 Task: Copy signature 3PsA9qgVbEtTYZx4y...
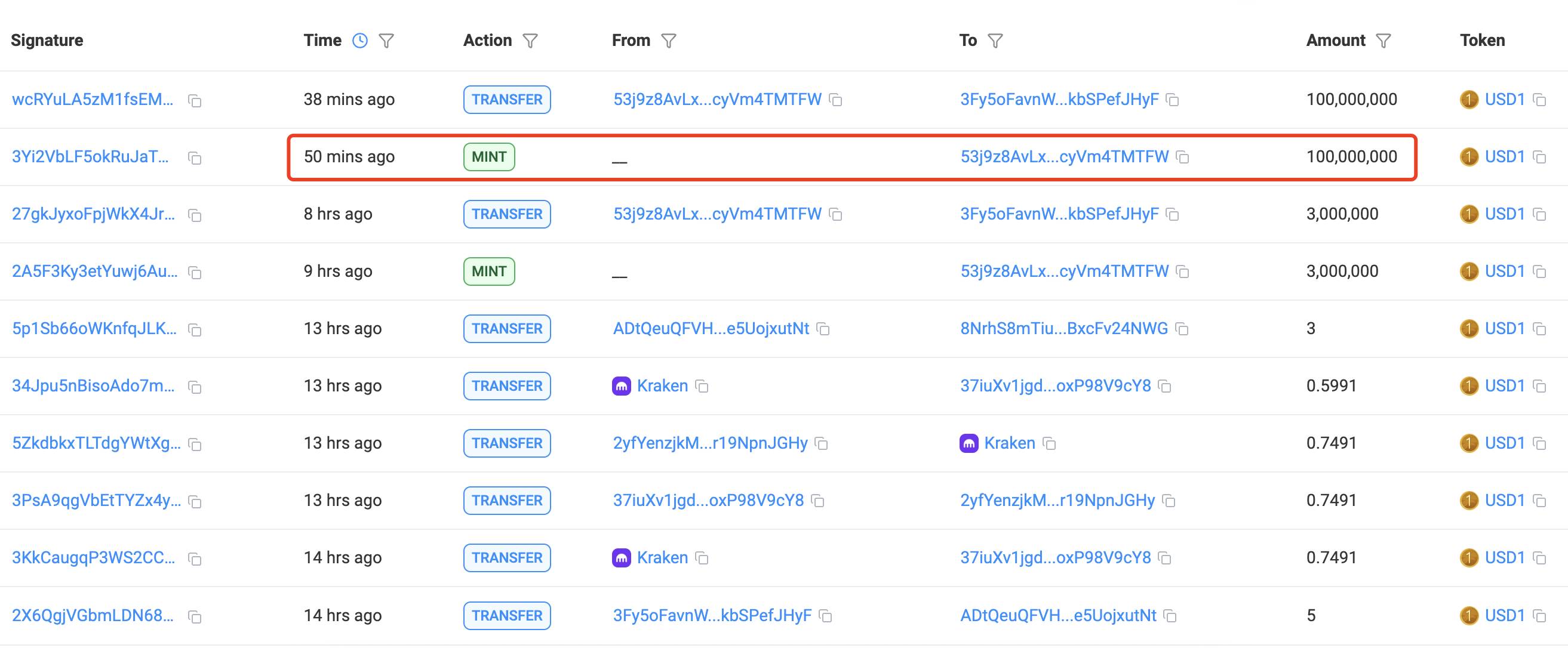(x=195, y=501)
